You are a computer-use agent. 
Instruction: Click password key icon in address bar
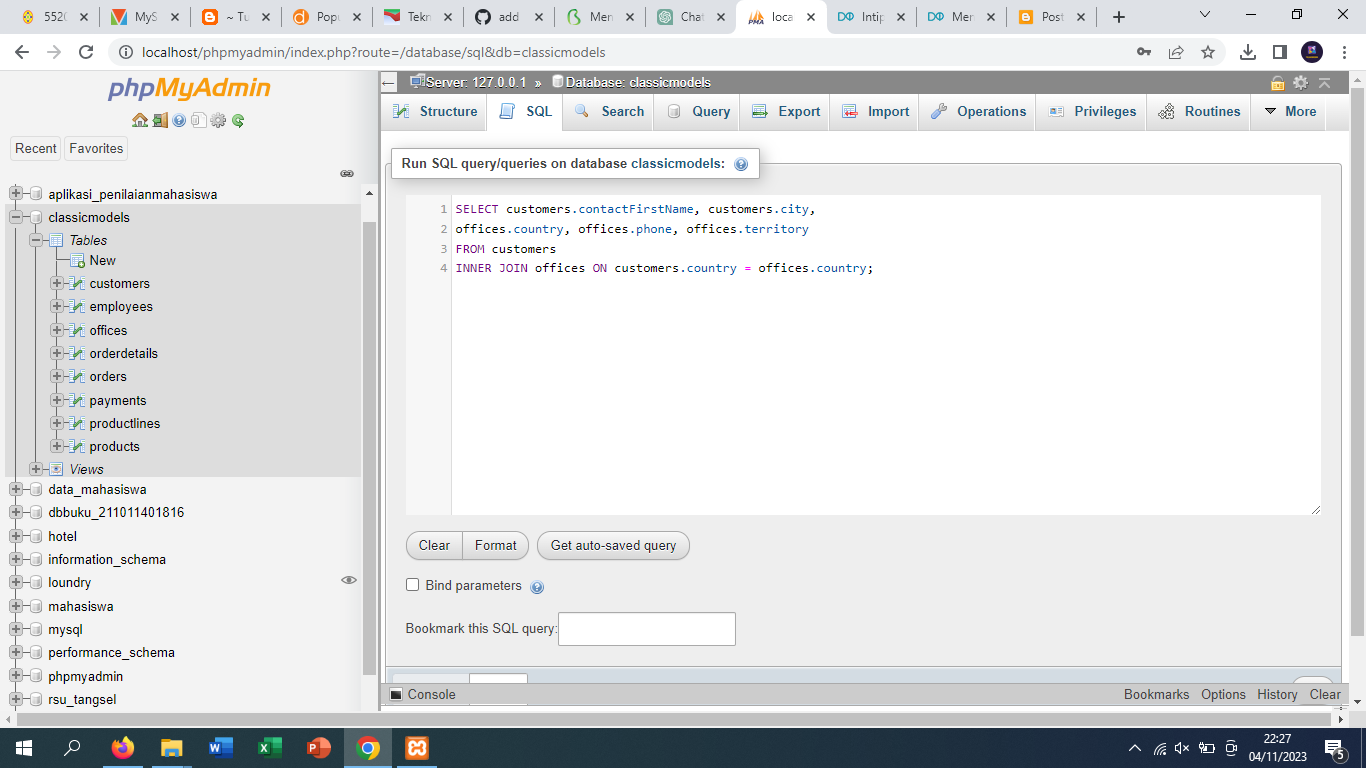[x=1144, y=52]
